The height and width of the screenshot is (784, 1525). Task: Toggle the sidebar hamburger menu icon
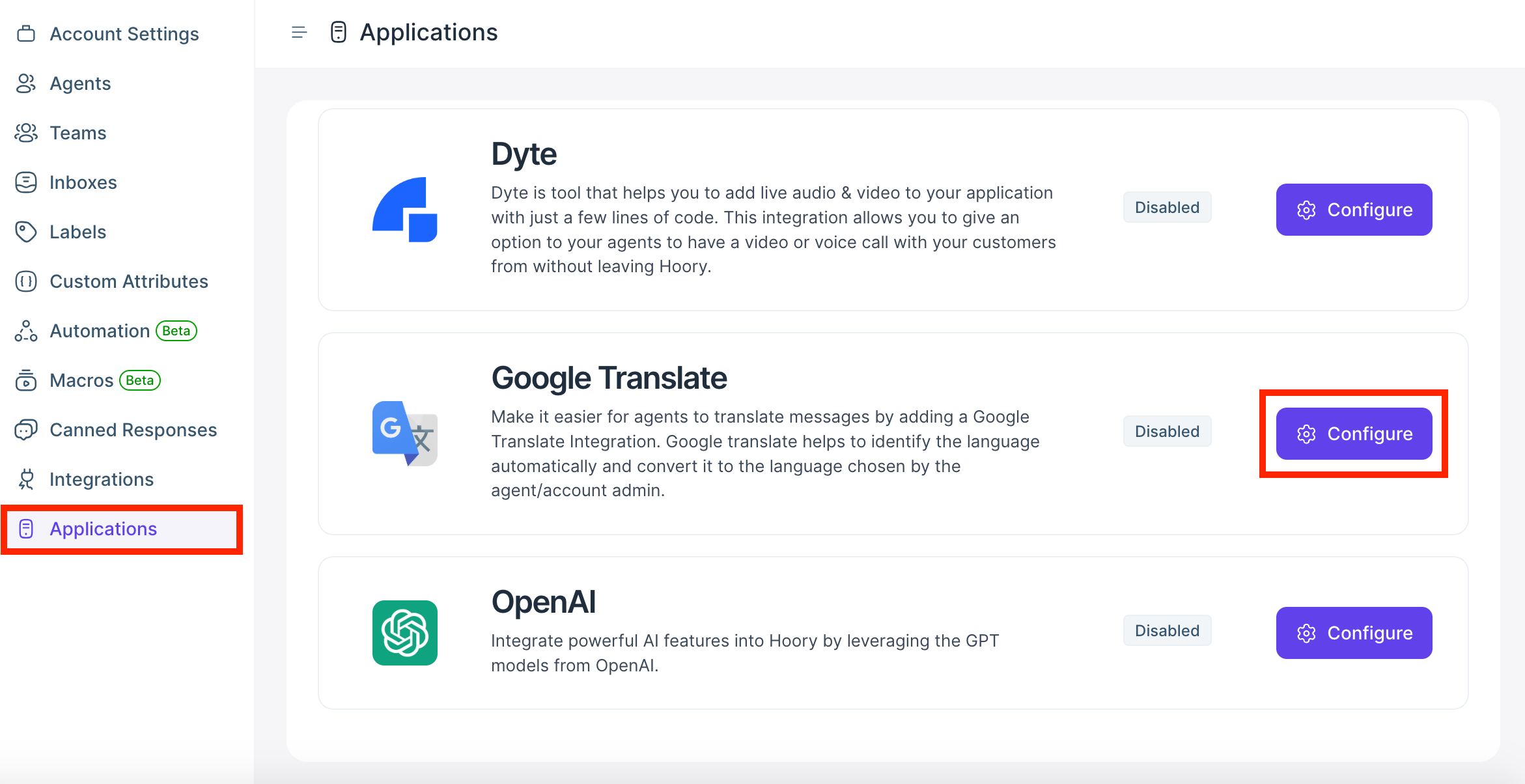(299, 32)
